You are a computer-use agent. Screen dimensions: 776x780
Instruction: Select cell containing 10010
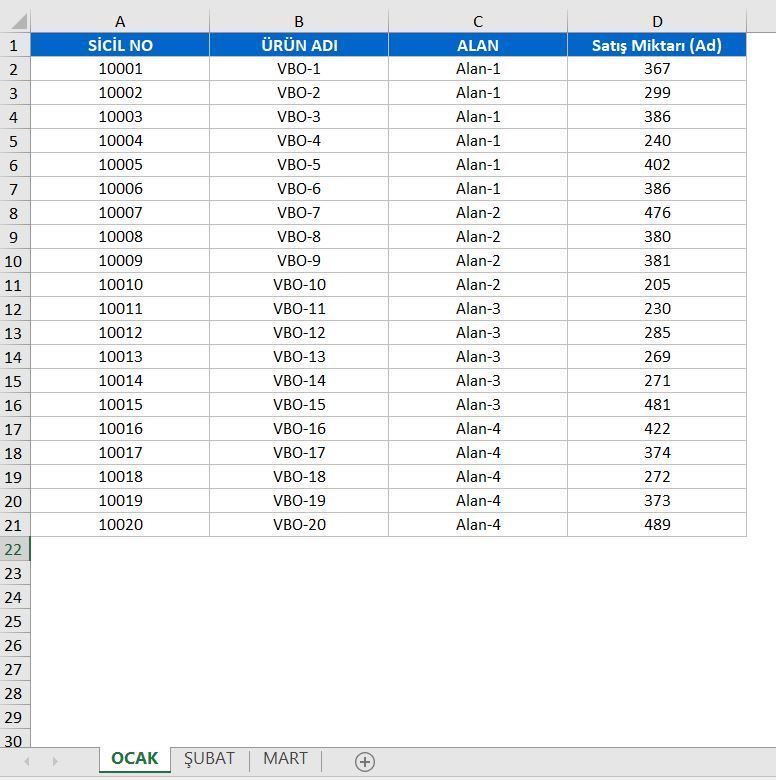[x=120, y=285]
